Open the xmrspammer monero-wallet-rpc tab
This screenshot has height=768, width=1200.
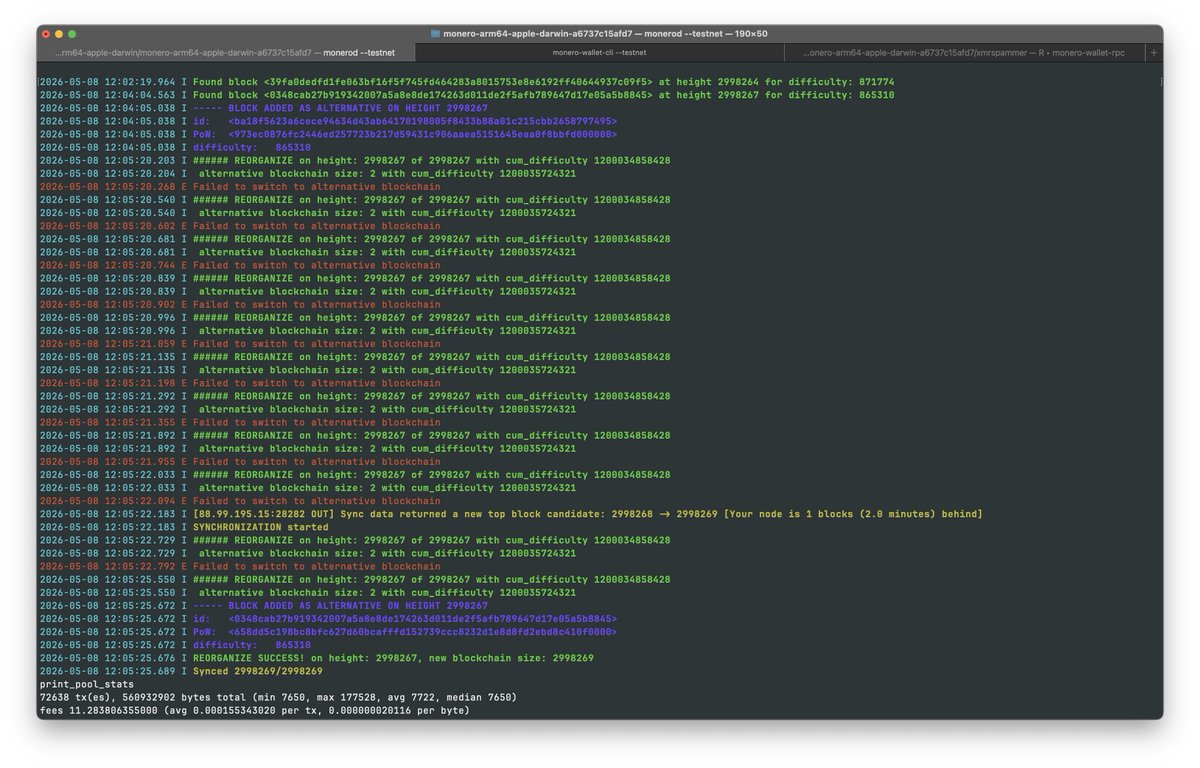tap(965, 52)
